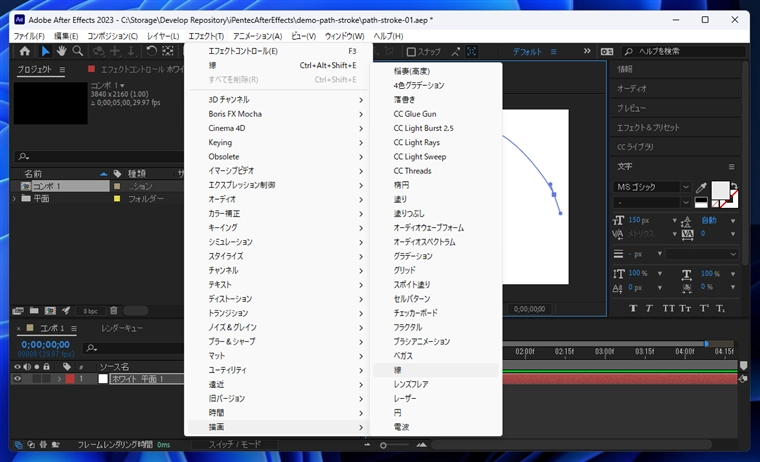Image resolution: width=760 pixels, height=462 pixels.
Task: Click the Faux Bold T button
Action: pos(633,308)
